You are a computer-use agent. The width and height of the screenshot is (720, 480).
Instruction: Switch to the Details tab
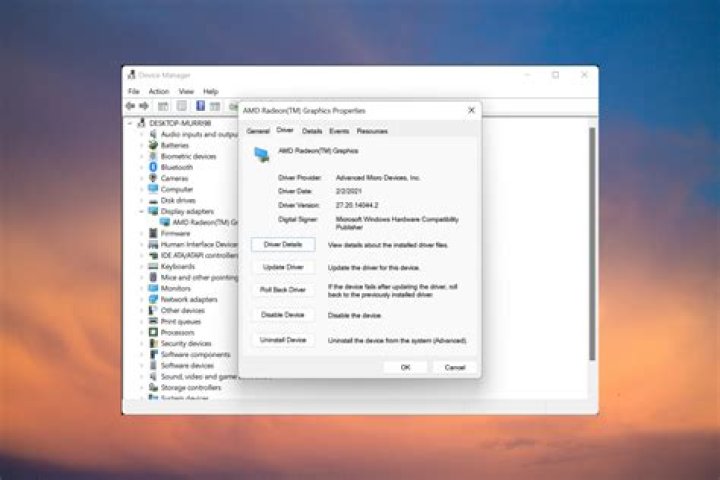(312, 131)
